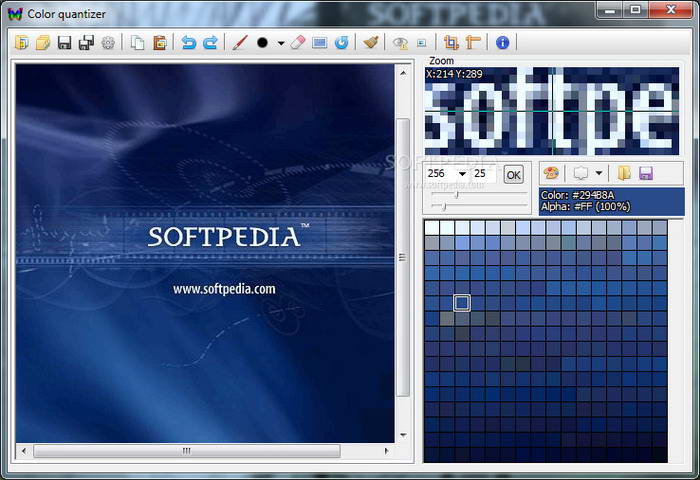This screenshot has width=700, height=480.
Task: Open the brush size dropdown arrow
Action: tap(281, 43)
